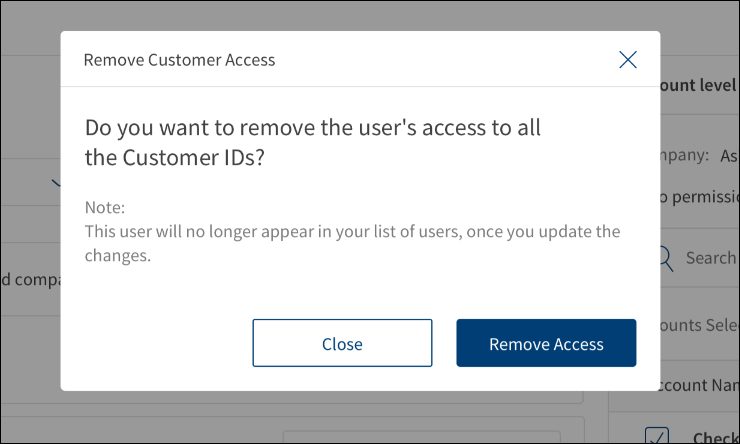
Task: Select the Check account row label
Action: pyautogui.click(x=716, y=437)
